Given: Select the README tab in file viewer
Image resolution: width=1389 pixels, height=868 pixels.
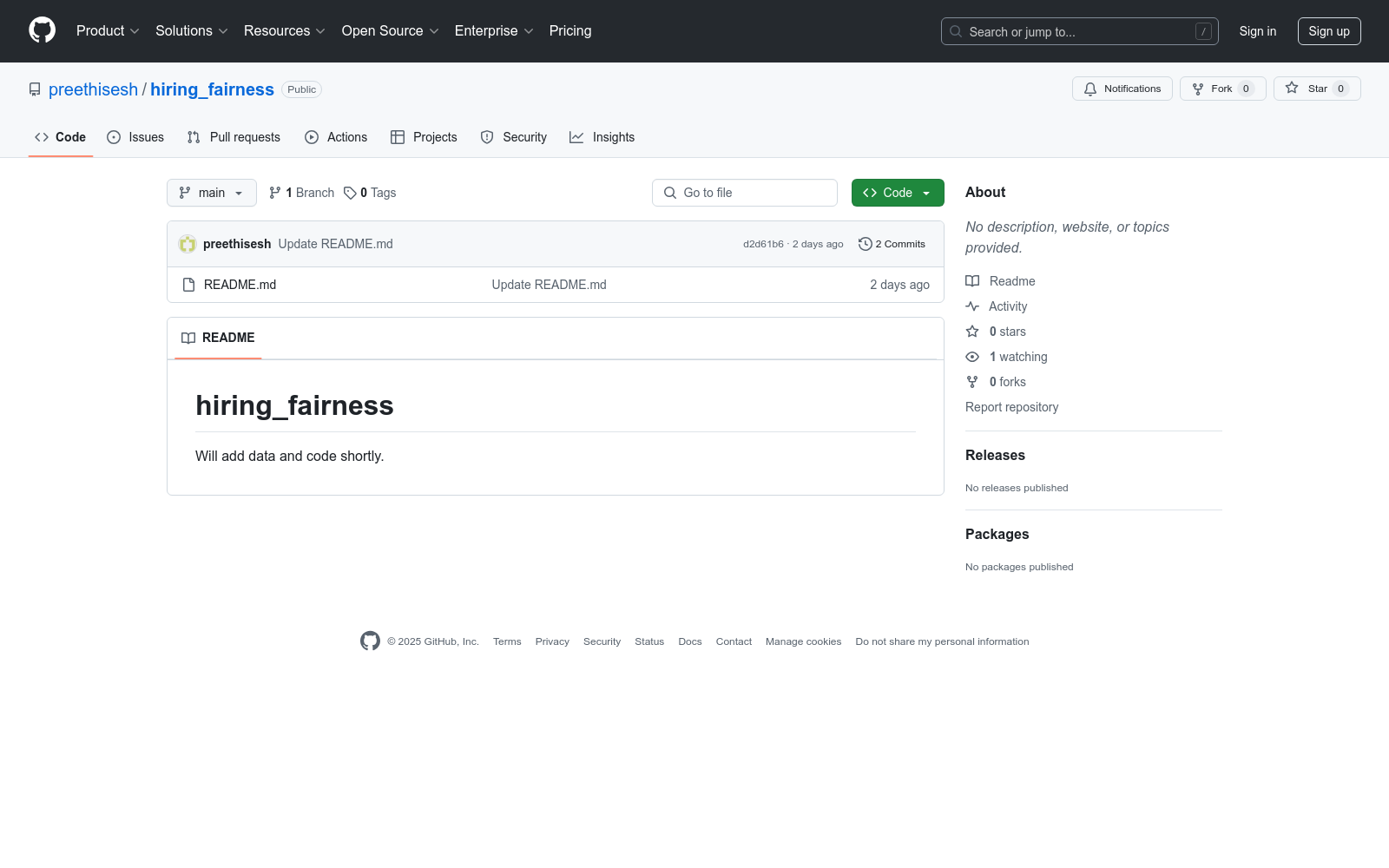Looking at the screenshot, I should pos(218,338).
